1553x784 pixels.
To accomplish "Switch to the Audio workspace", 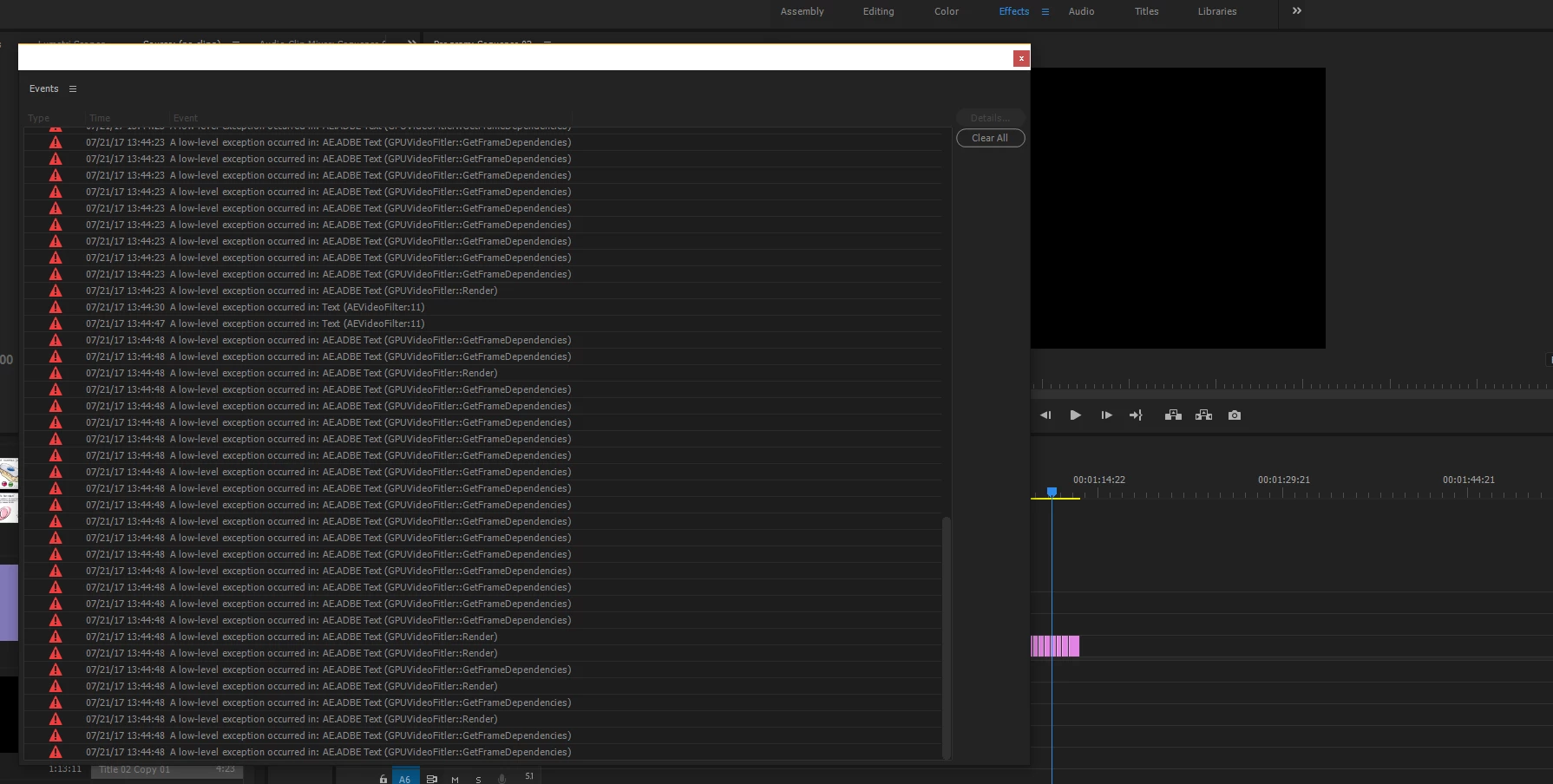I will (x=1081, y=11).
